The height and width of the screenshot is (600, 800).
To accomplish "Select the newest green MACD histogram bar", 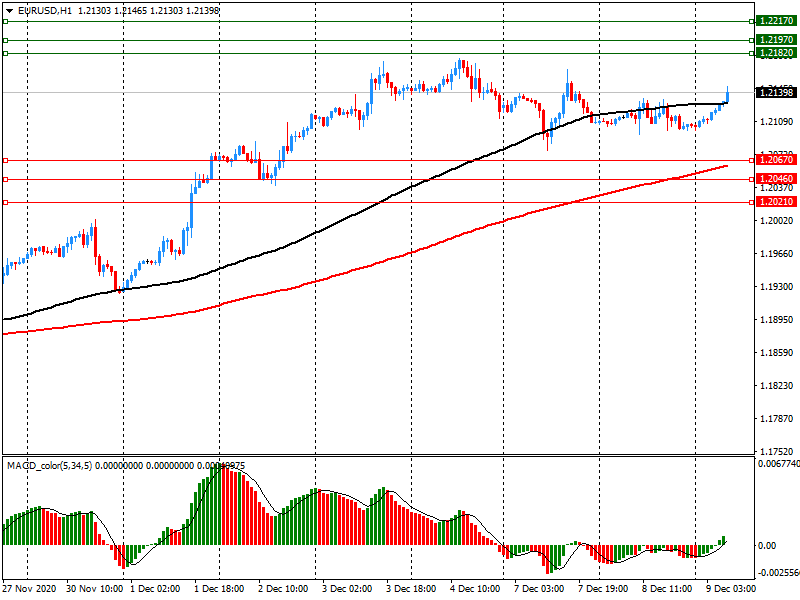I will pos(723,540).
